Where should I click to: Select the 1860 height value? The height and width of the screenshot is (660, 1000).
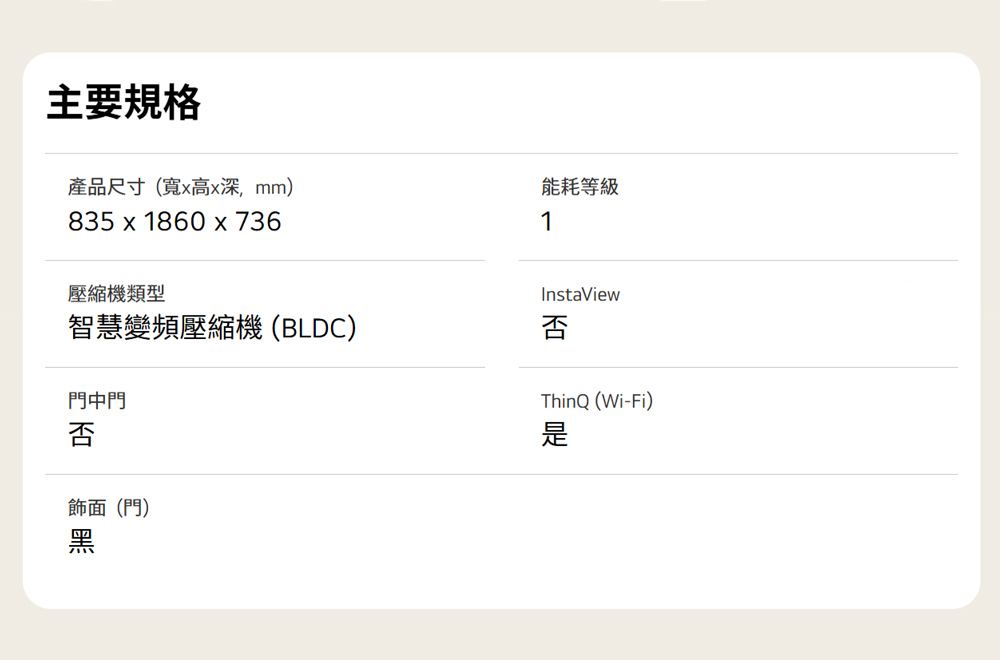click(175, 222)
